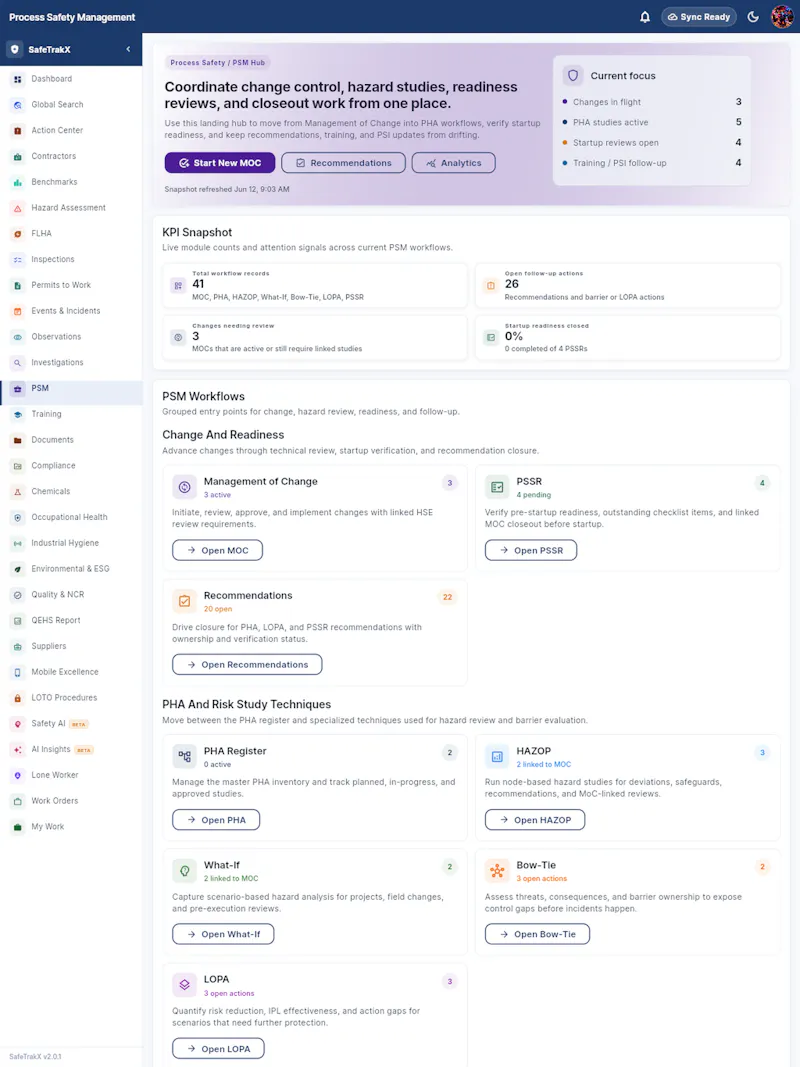The width and height of the screenshot is (800, 1067).
Task: Go to Compliance in sidebar
Action: coord(71,466)
